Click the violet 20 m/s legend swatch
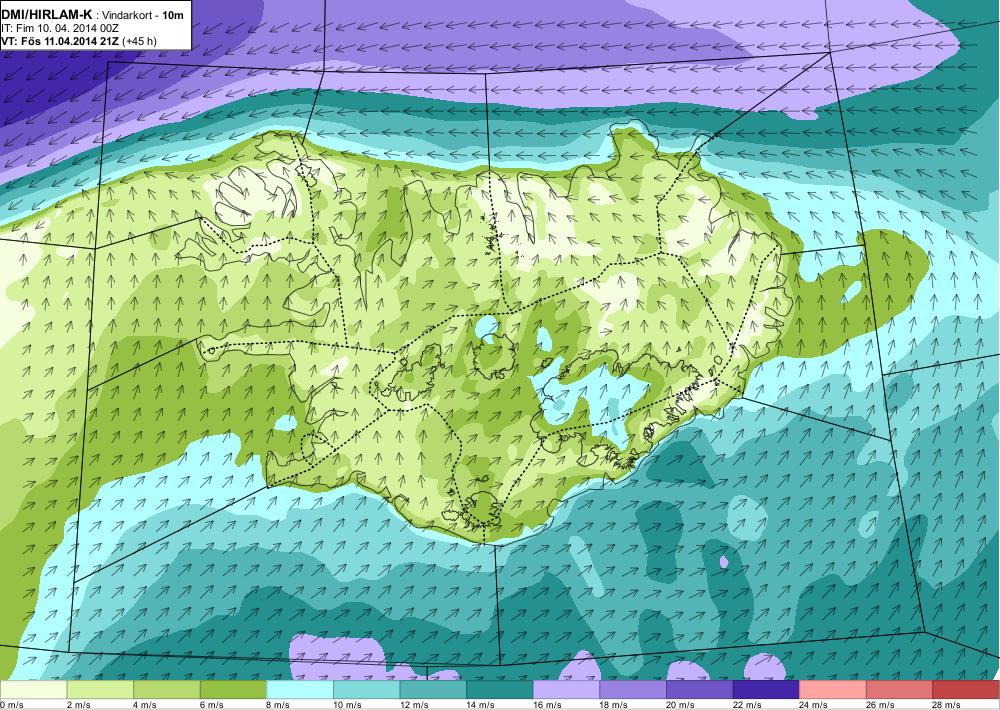This screenshot has height=710, width=1000. pyautogui.click(x=700, y=690)
